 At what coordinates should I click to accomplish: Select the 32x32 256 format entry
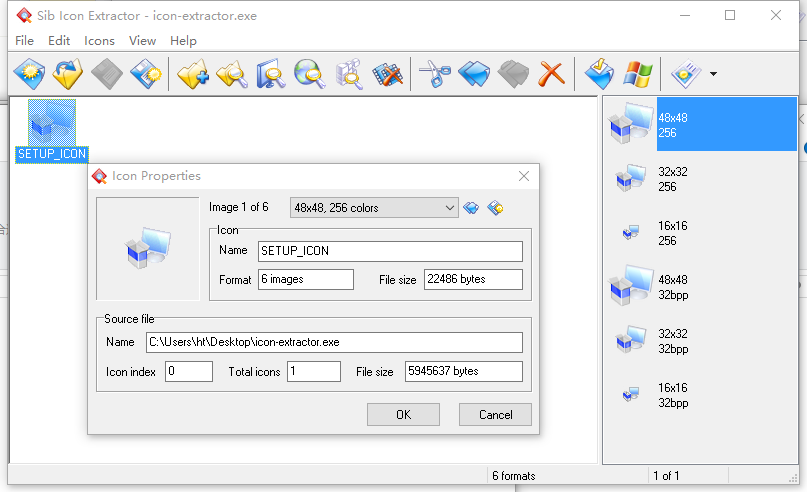pos(700,179)
